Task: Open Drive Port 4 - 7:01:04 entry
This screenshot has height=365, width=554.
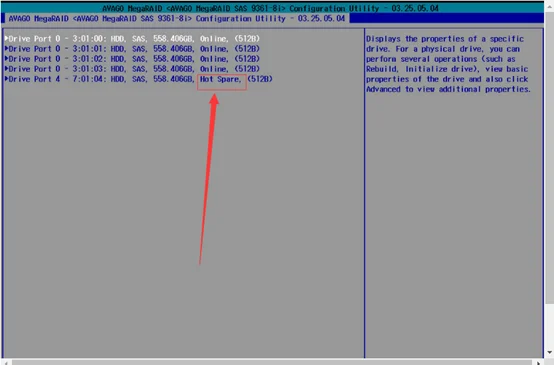Action: pos(139,79)
